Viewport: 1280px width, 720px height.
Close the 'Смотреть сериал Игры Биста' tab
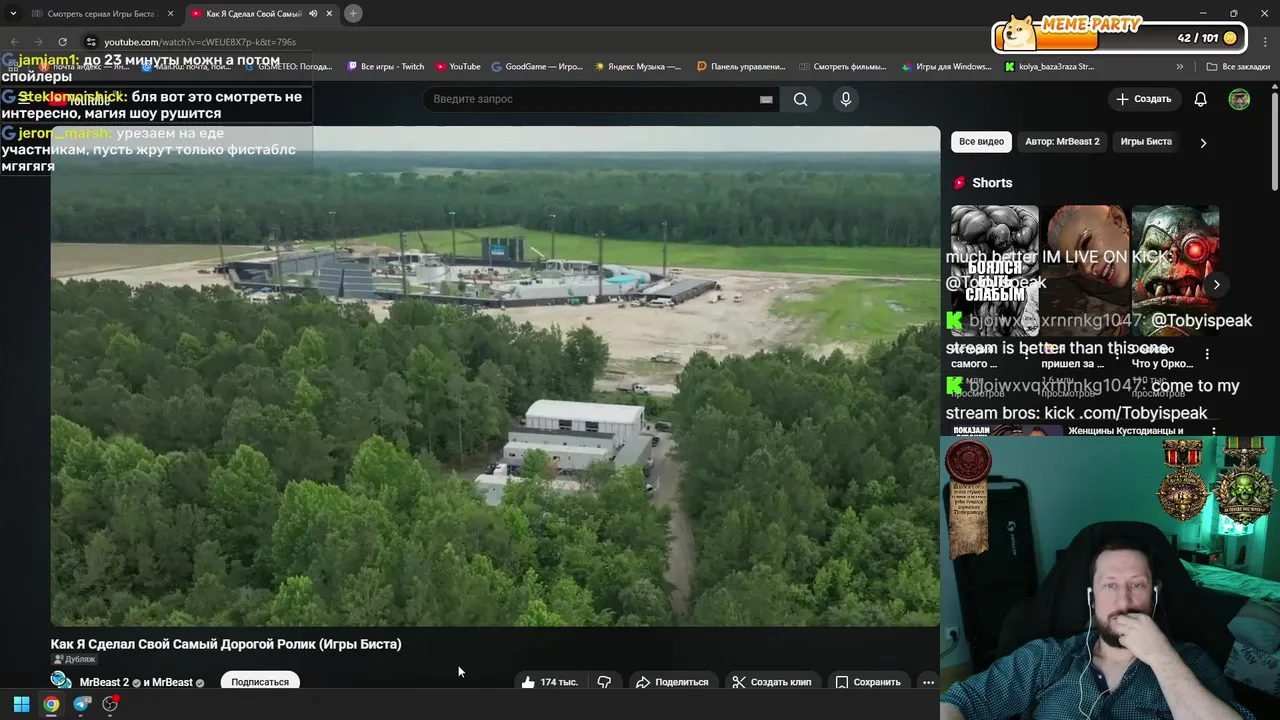170,14
